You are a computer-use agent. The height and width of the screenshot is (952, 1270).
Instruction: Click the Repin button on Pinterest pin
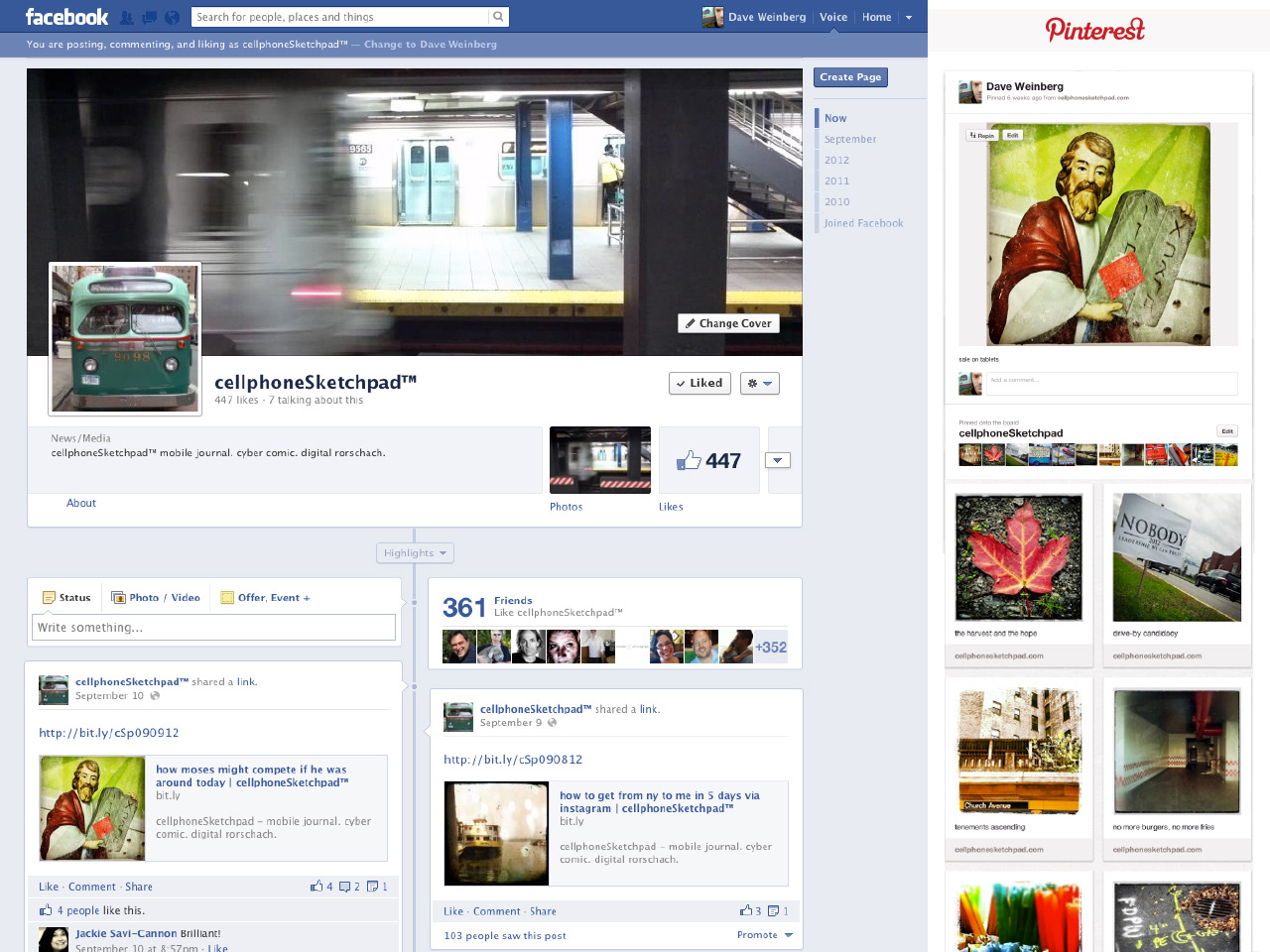click(981, 135)
